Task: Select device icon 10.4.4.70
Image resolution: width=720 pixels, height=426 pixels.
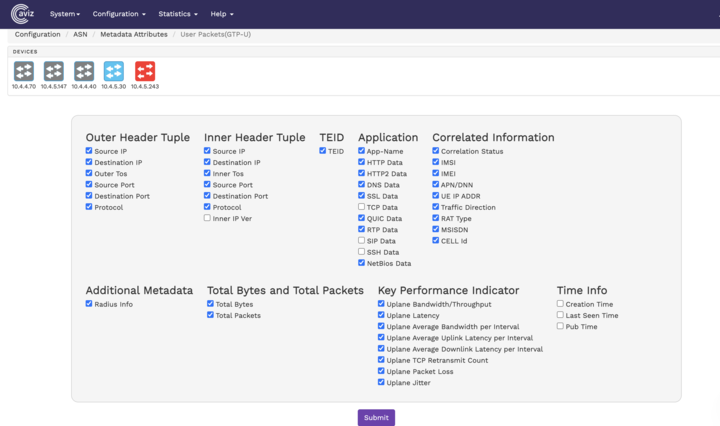Action: point(24,71)
